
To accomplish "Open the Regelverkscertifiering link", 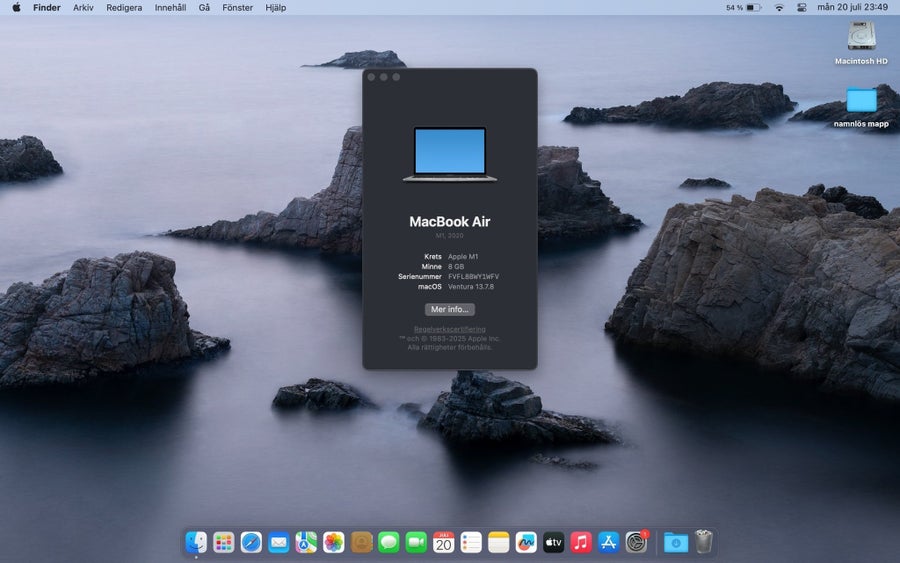I will [x=449, y=329].
